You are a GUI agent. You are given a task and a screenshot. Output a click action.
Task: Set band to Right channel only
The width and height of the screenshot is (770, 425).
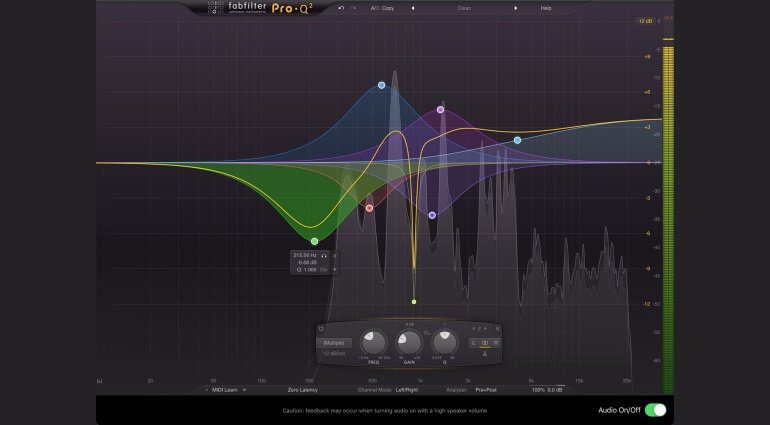point(496,343)
